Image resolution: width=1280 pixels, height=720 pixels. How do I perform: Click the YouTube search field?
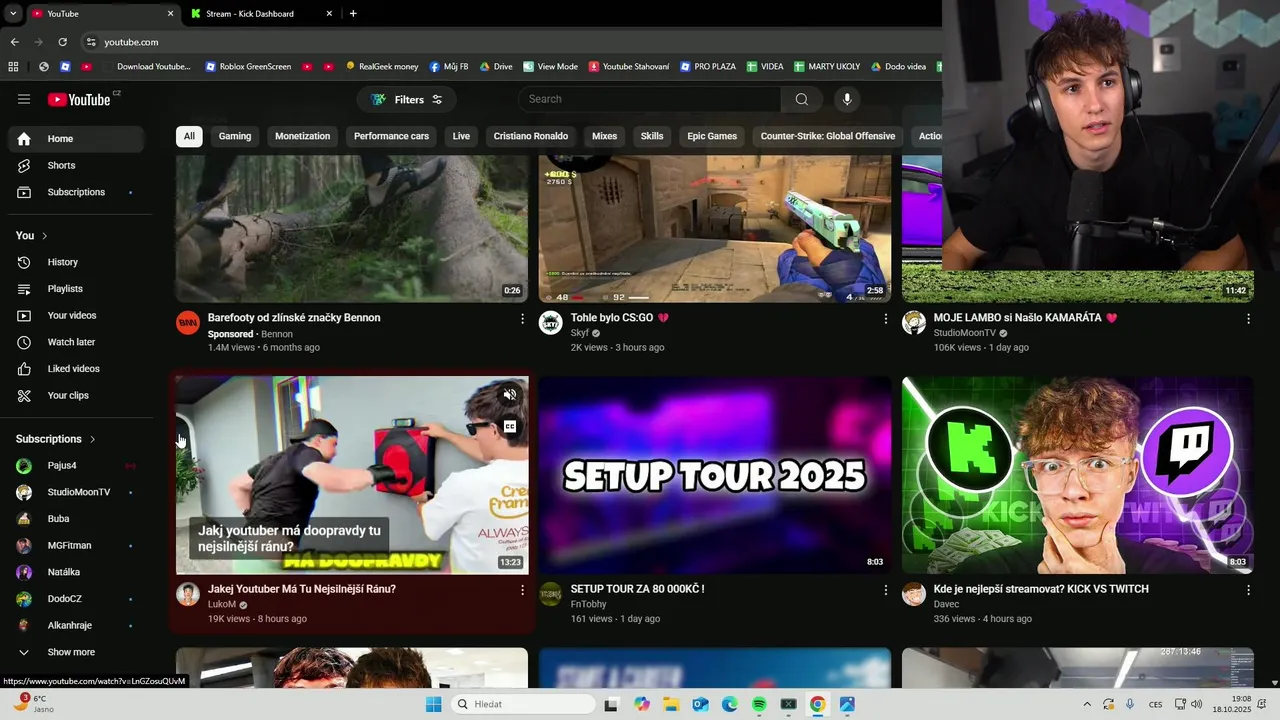(x=649, y=99)
